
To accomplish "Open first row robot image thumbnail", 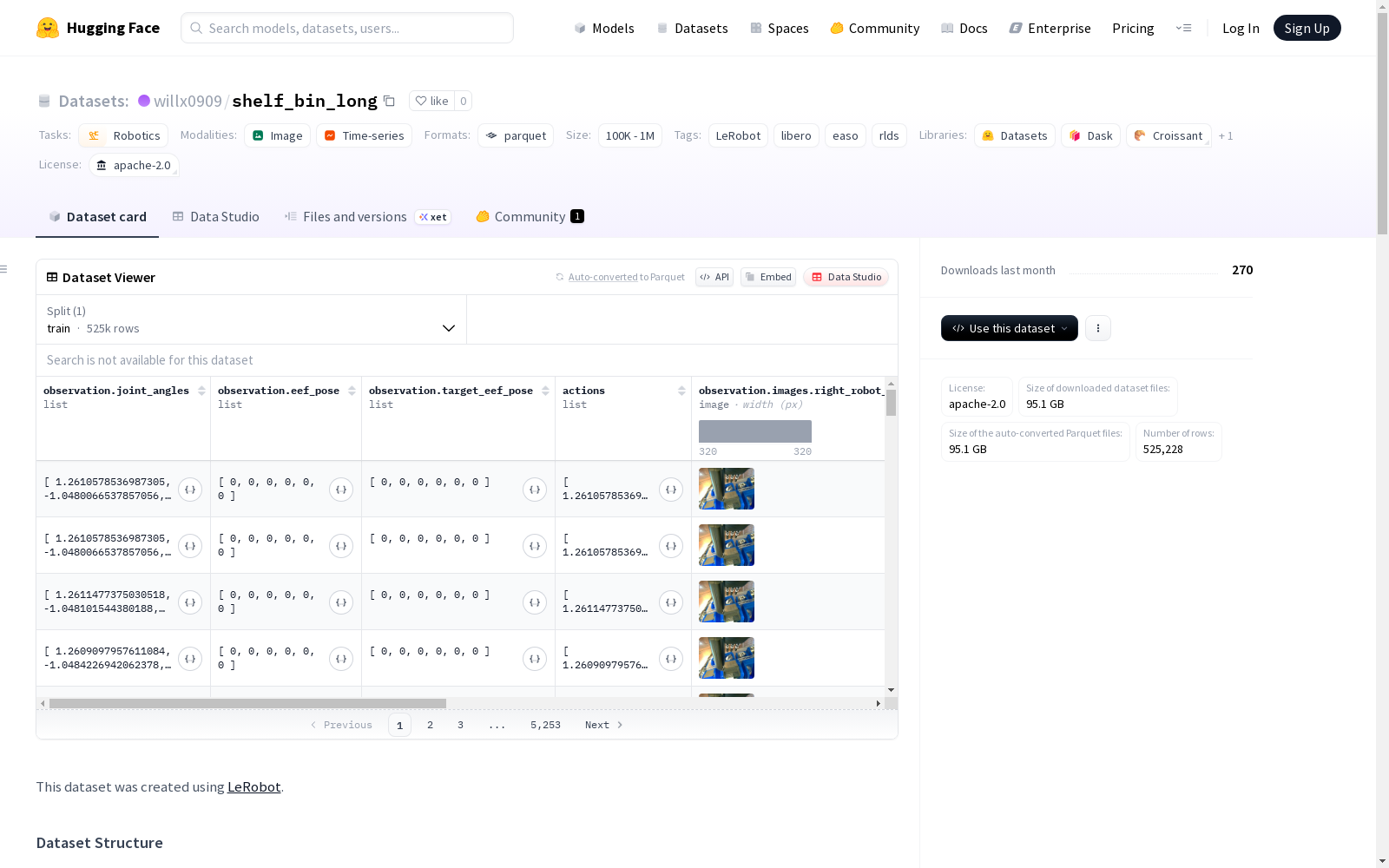I will coord(727,489).
